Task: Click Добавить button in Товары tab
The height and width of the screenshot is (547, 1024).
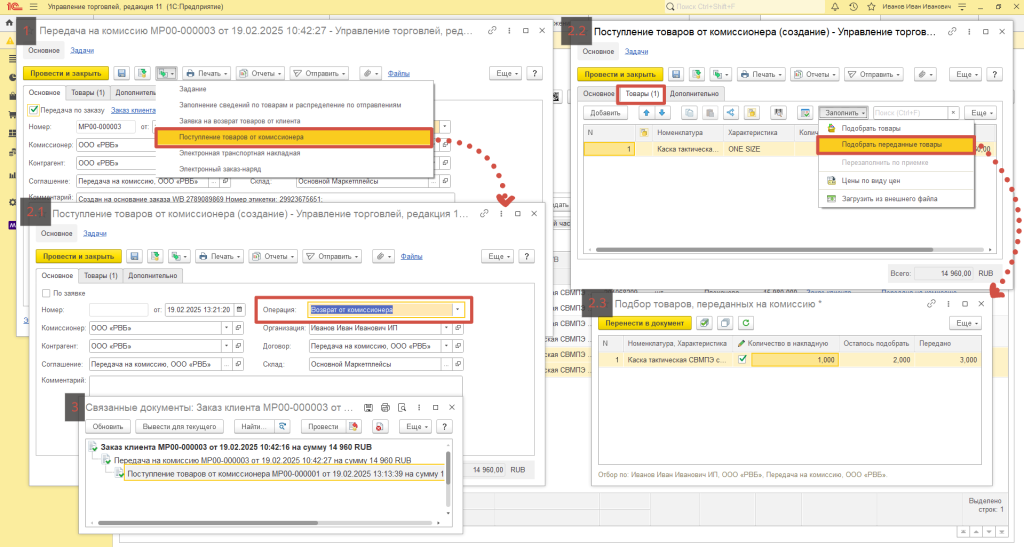Action: pos(605,113)
